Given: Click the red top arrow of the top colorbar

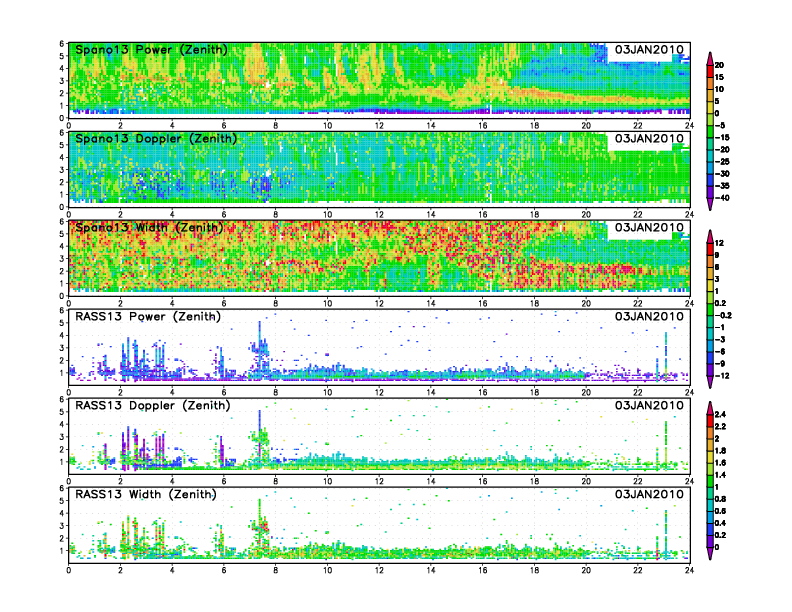Looking at the screenshot, I should point(710,58).
